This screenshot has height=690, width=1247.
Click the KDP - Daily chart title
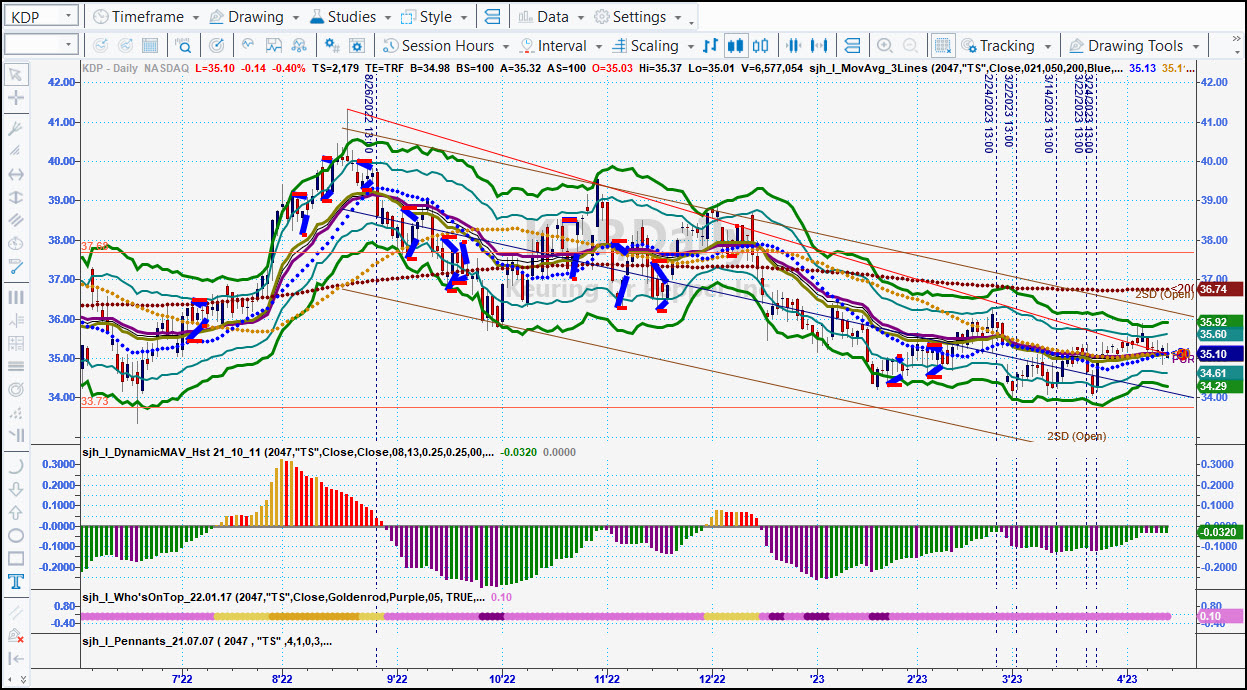(x=111, y=68)
